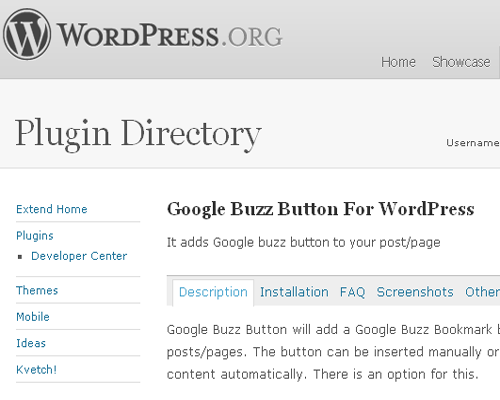
Task: Open the Home navigation link
Action: click(398, 62)
